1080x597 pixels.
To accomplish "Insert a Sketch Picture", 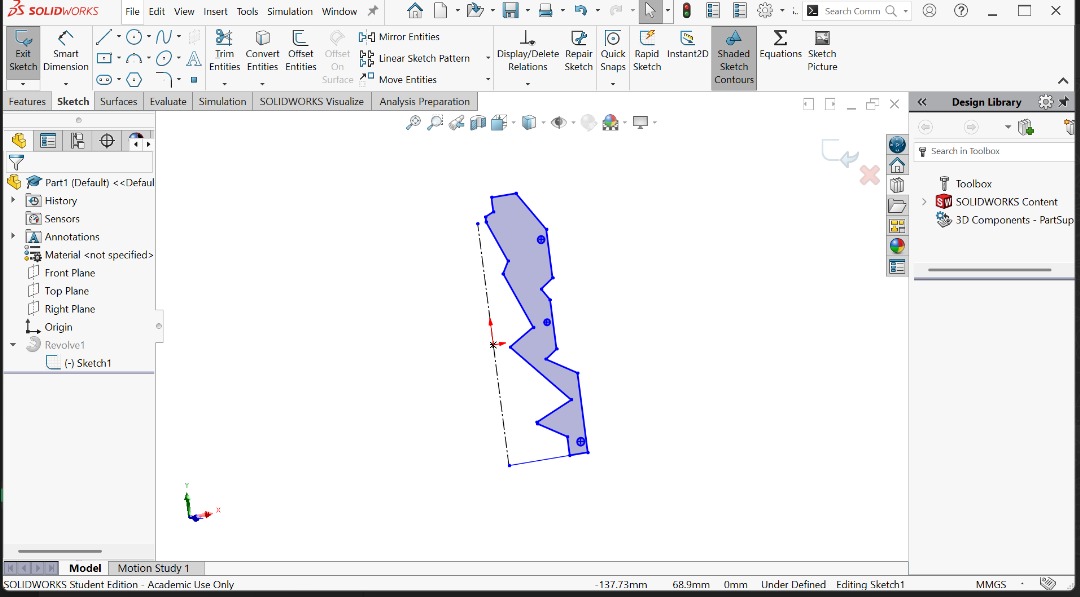I will [x=822, y=51].
